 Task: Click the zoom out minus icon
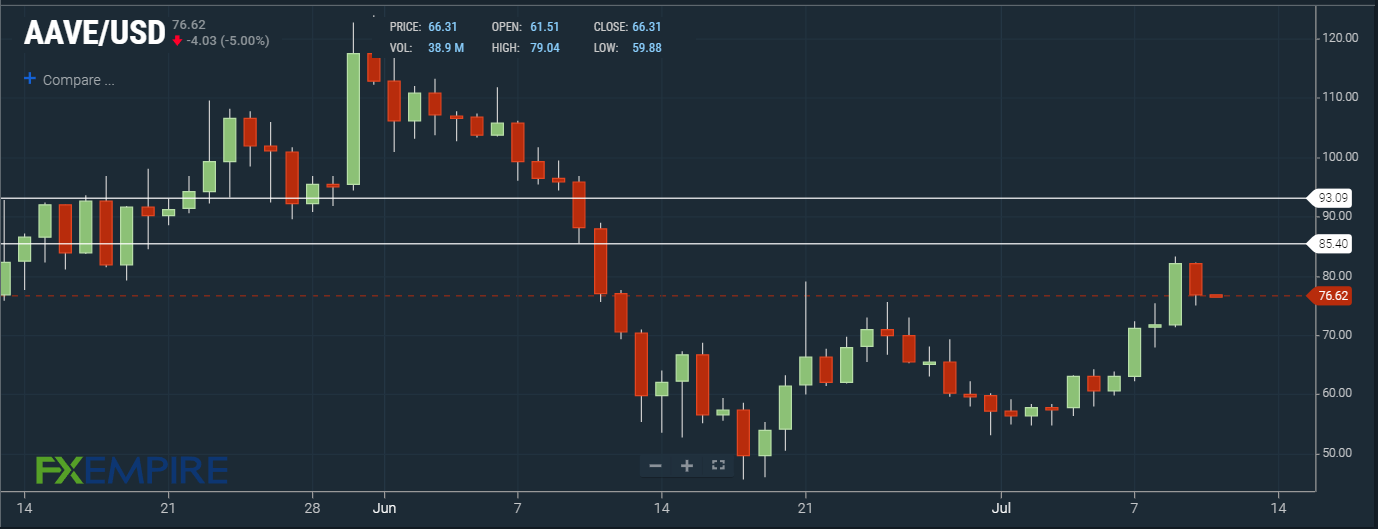[655, 465]
